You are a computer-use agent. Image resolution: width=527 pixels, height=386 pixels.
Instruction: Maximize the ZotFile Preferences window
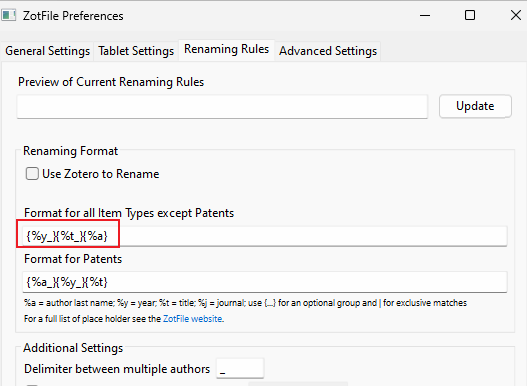point(470,15)
